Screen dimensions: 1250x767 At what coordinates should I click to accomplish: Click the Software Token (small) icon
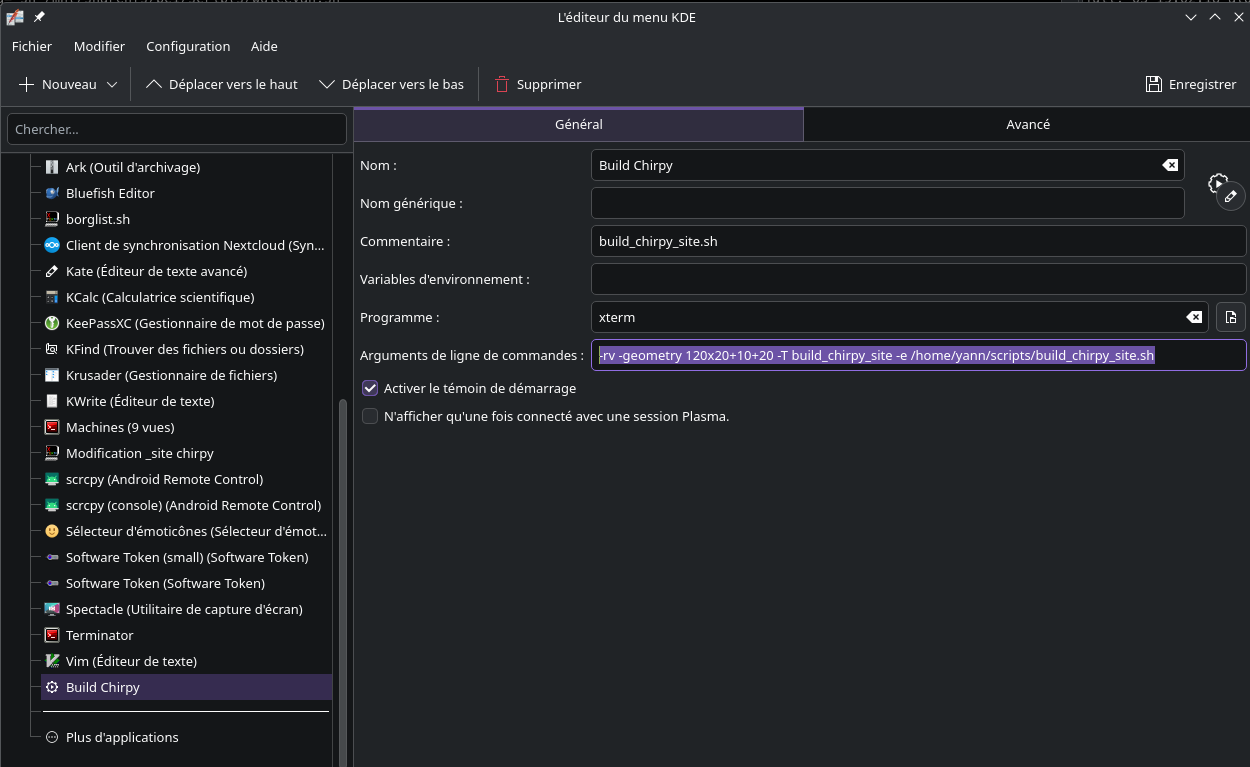pyautogui.click(x=52, y=557)
